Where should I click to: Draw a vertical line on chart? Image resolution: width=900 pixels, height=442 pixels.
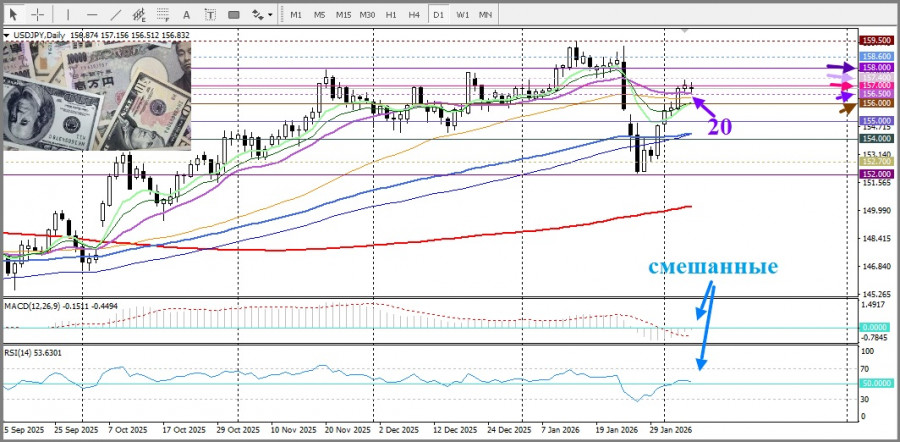coord(67,14)
